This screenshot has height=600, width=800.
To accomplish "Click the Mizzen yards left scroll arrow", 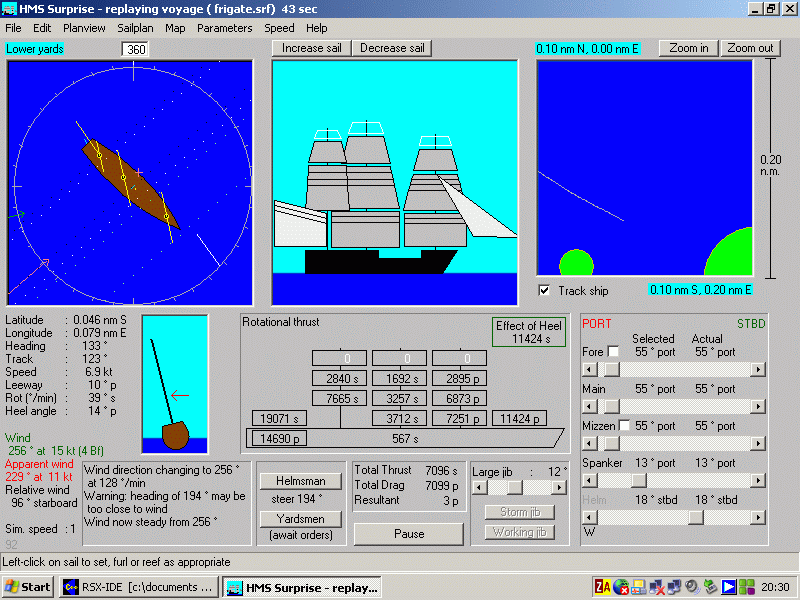I will pyautogui.click(x=589, y=443).
